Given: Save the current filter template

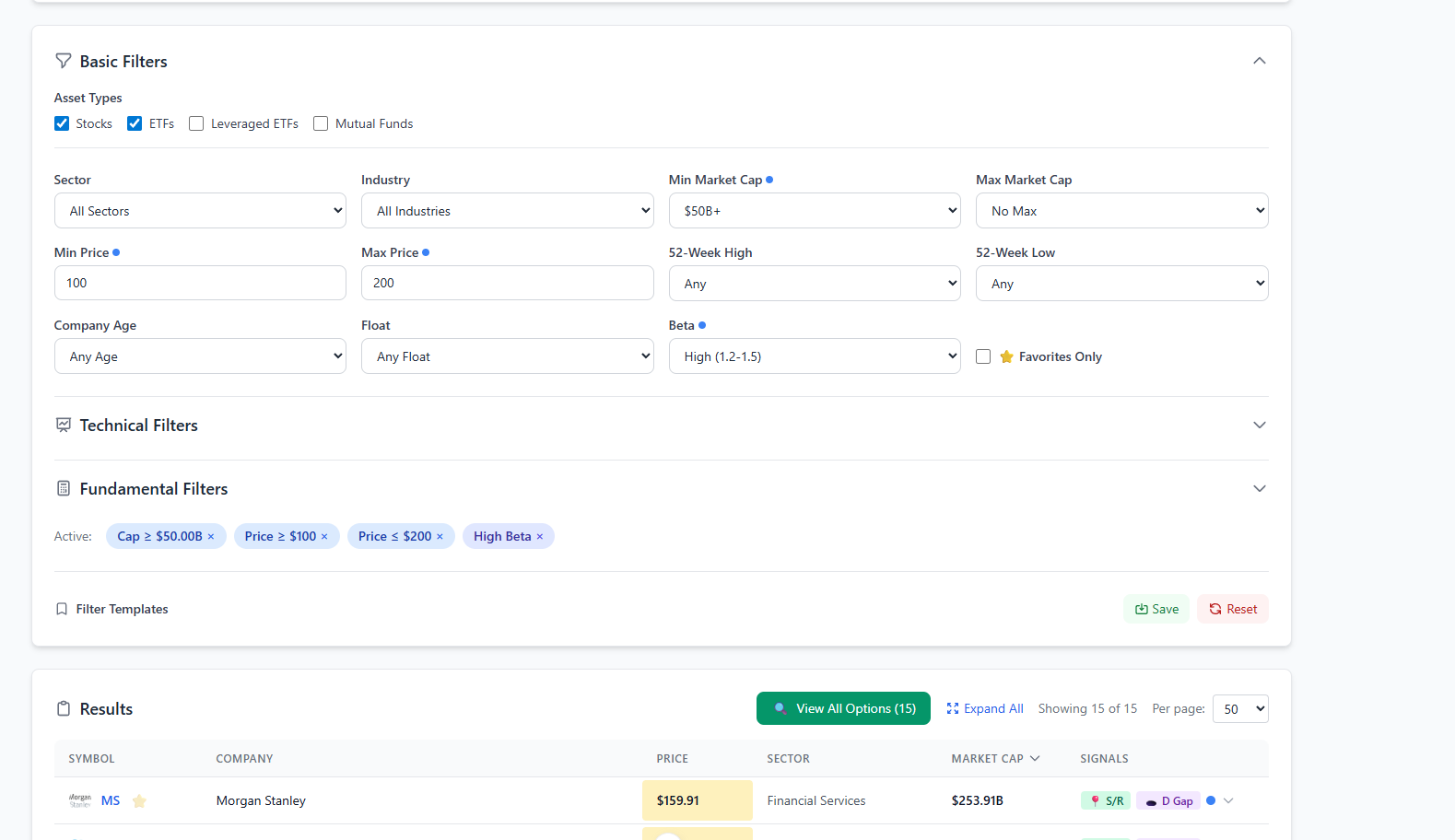Looking at the screenshot, I should pos(1156,609).
